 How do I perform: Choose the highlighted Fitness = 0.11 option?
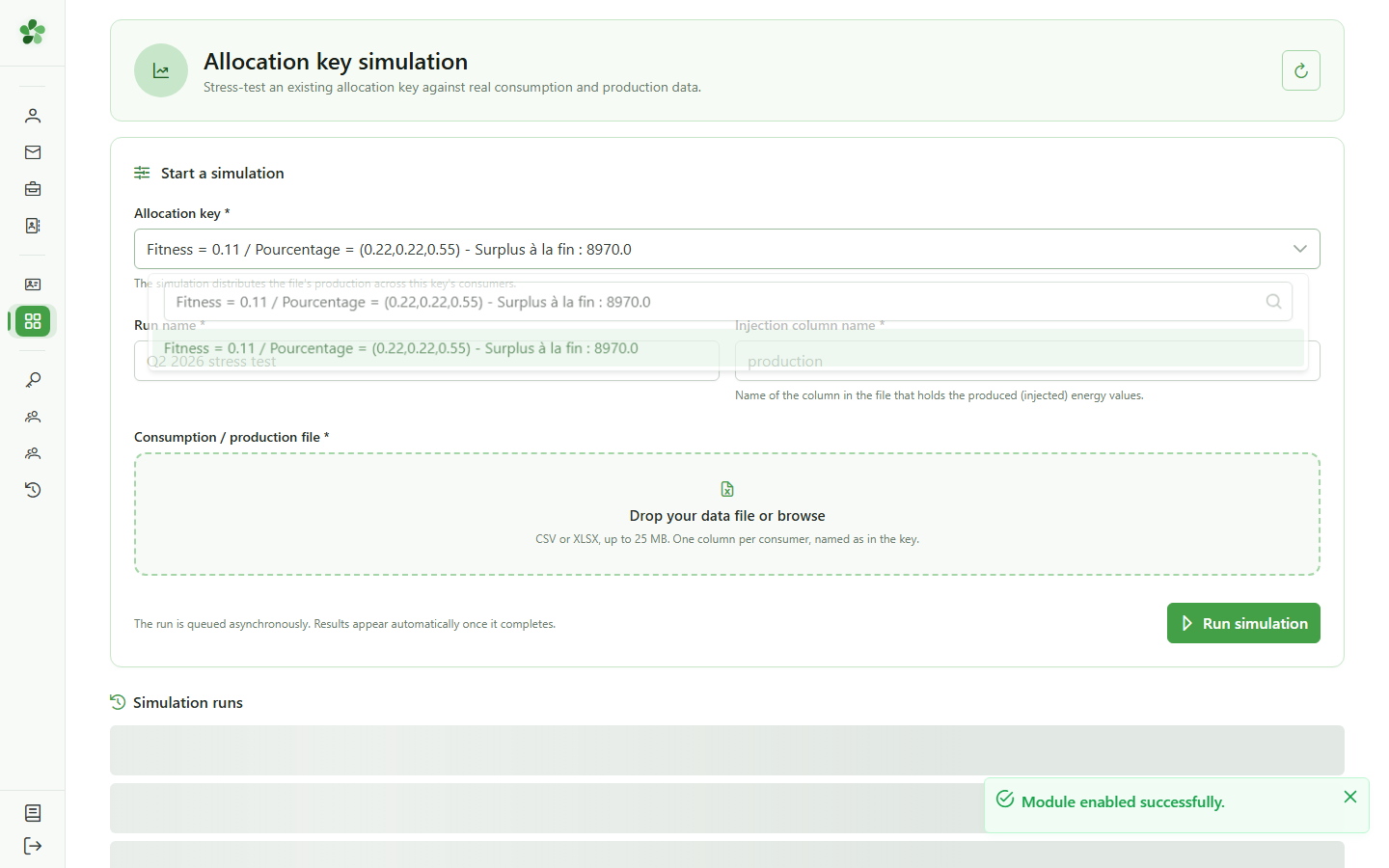[728, 348]
